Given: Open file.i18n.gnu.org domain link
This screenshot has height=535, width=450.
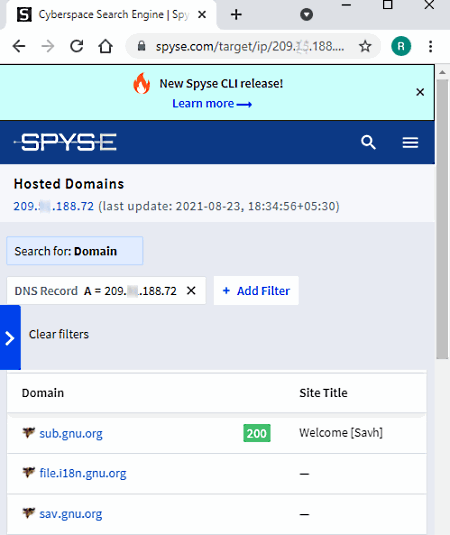Looking at the screenshot, I should pos(83,473).
